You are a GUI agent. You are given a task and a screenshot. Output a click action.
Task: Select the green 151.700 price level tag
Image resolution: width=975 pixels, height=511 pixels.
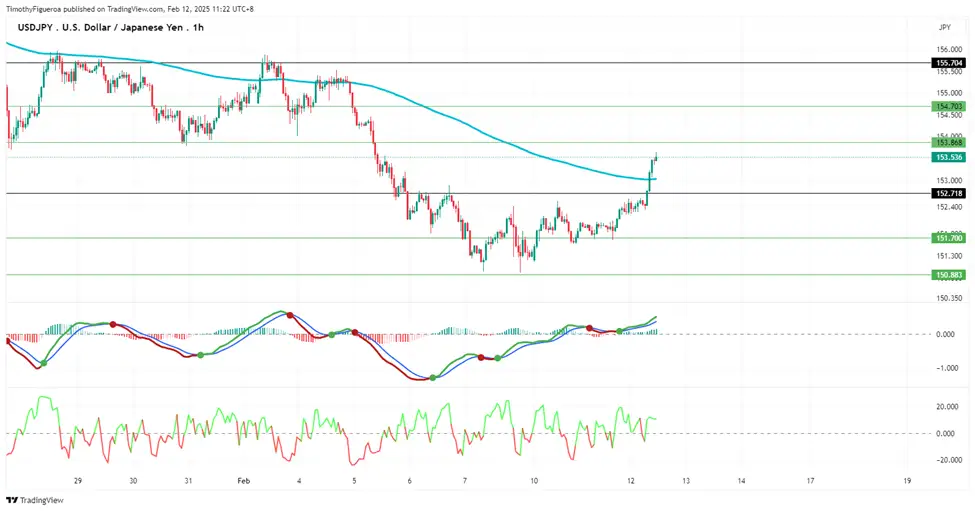[x=949, y=237]
